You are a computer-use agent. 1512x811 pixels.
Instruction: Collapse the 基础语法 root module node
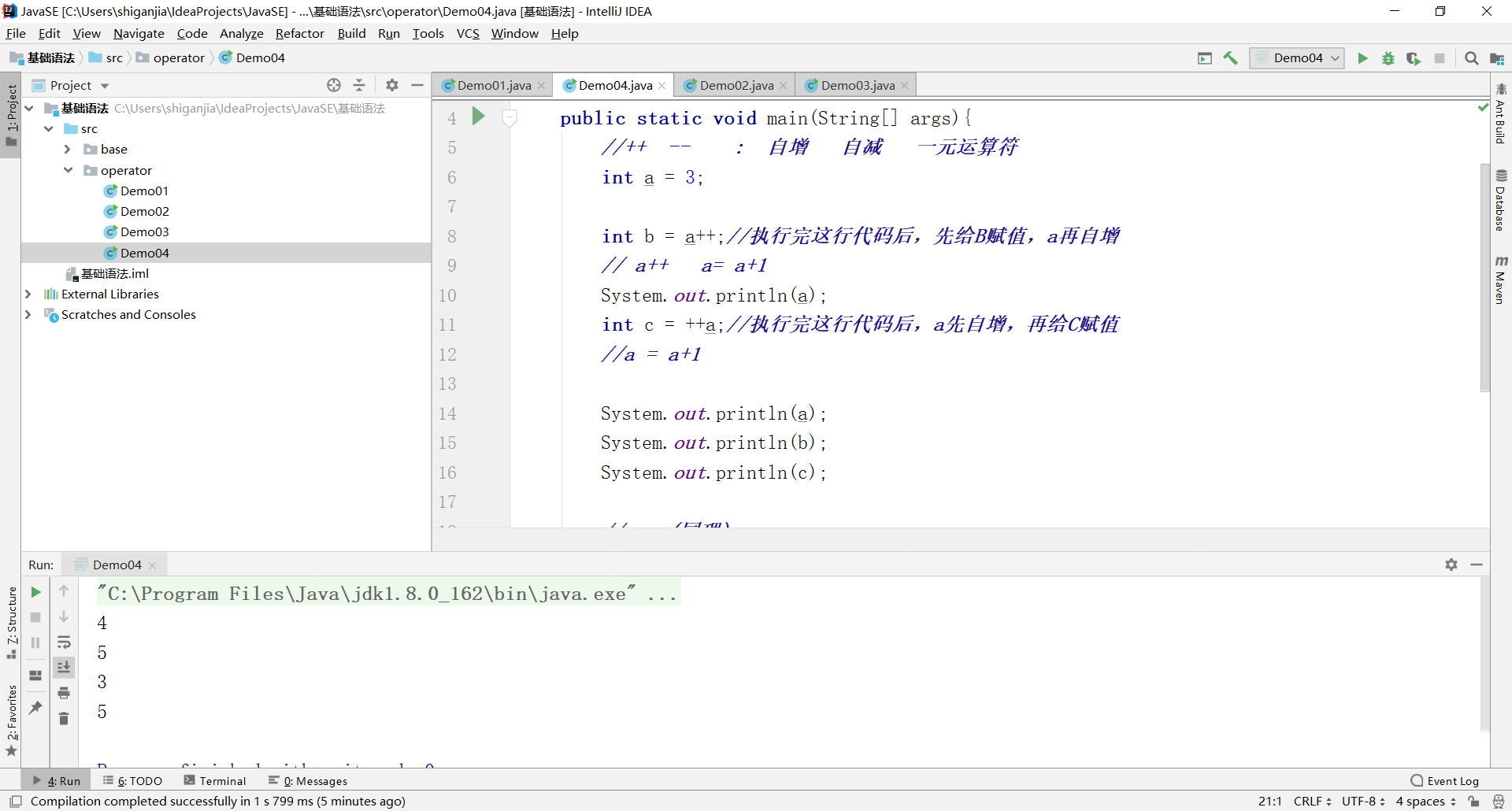[29, 108]
